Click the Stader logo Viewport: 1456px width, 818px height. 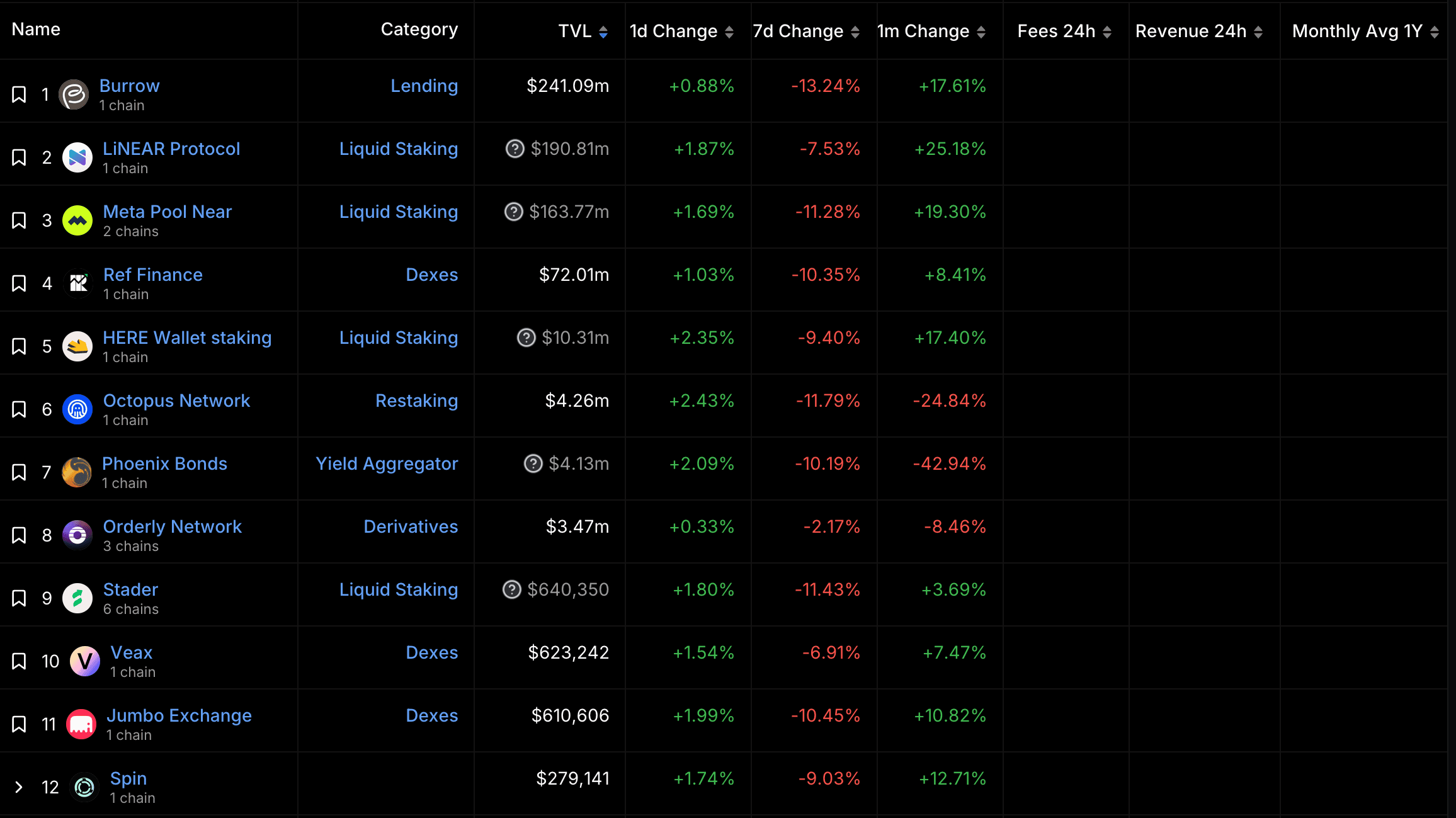[77, 598]
